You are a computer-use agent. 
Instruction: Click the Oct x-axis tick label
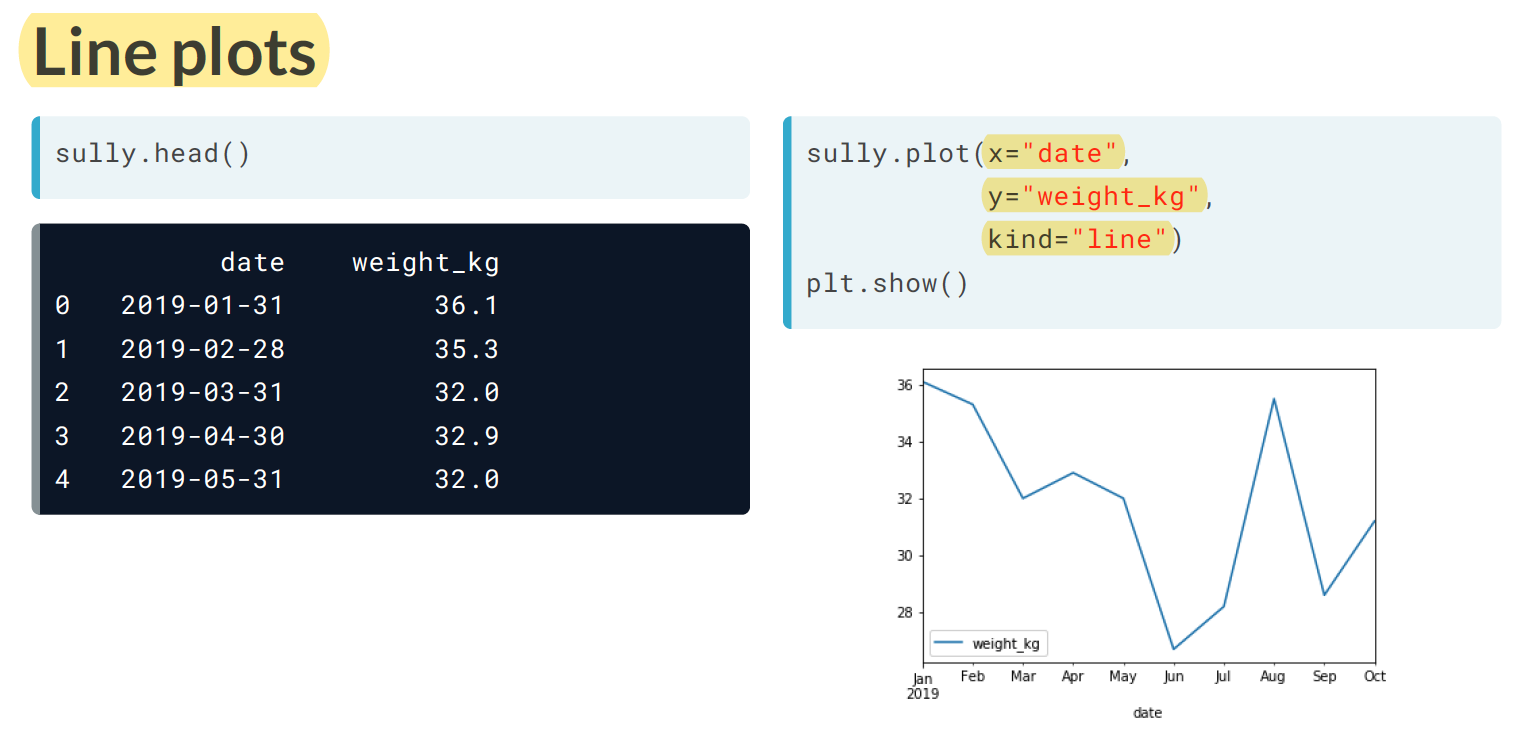[1375, 677]
